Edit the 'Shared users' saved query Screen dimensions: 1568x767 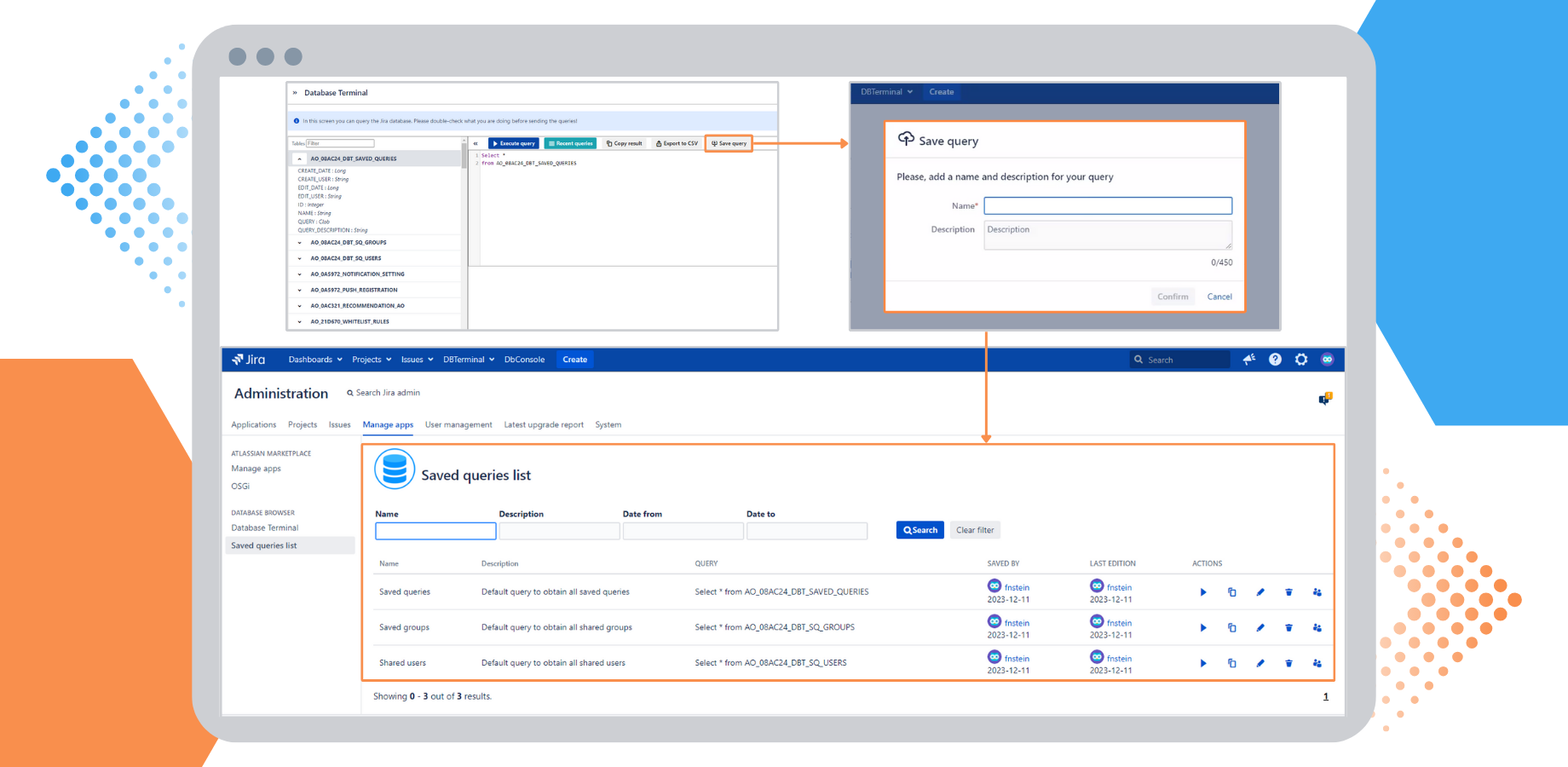click(x=1260, y=663)
